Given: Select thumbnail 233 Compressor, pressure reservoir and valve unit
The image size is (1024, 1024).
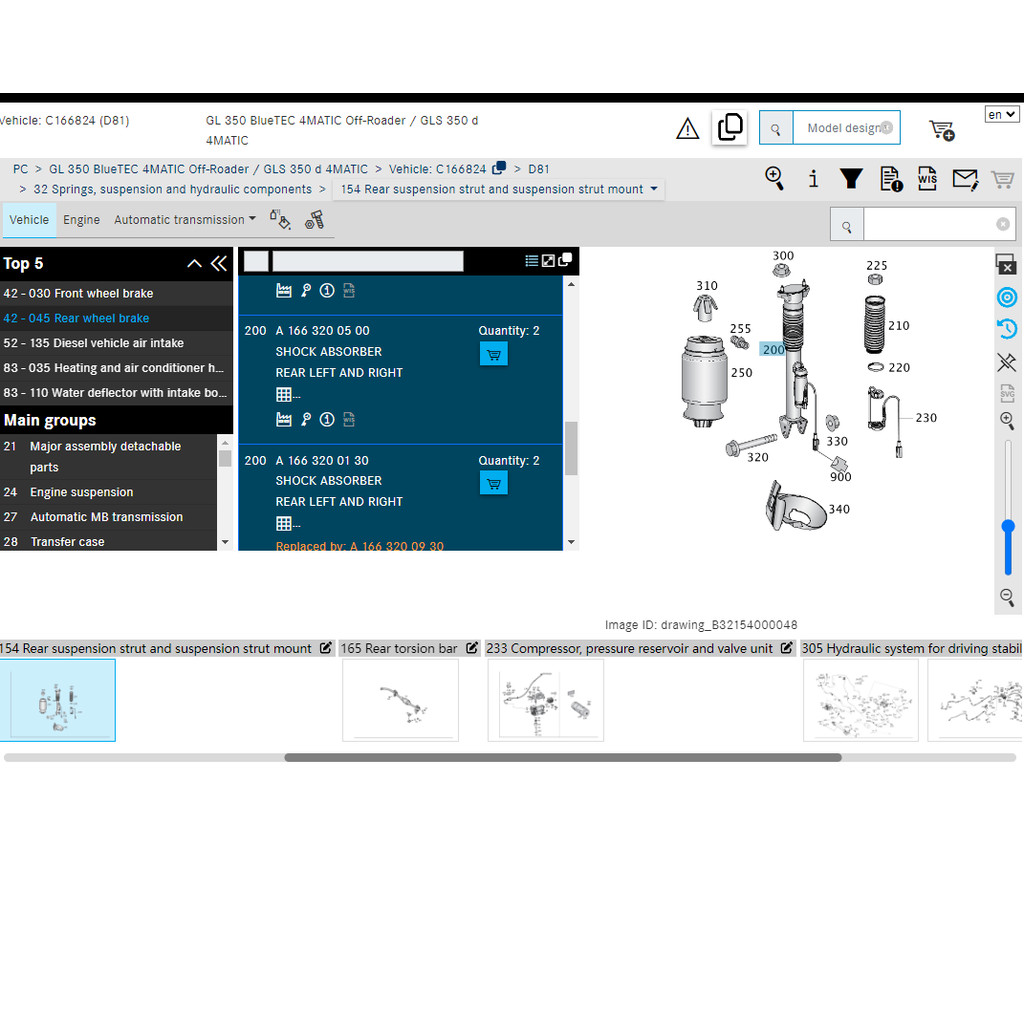Looking at the screenshot, I should tap(545, 700).
